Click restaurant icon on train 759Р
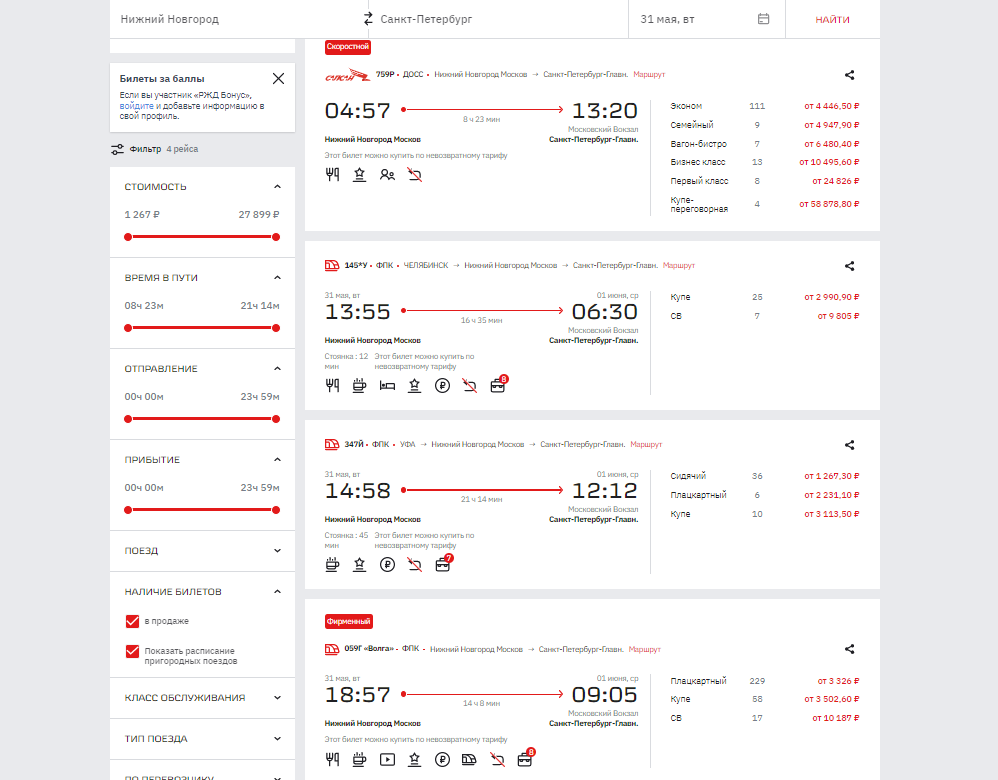 click(x=332, y=174)
